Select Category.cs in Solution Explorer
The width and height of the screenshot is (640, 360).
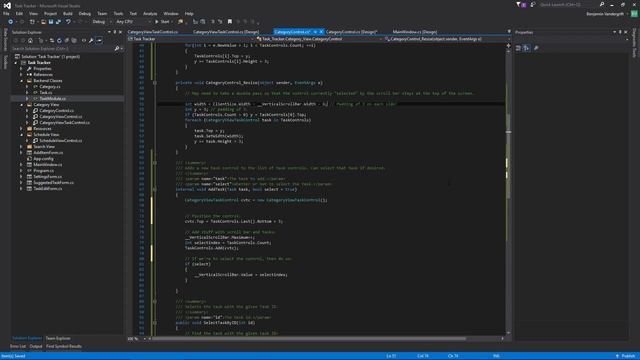[x=50, y=87]
